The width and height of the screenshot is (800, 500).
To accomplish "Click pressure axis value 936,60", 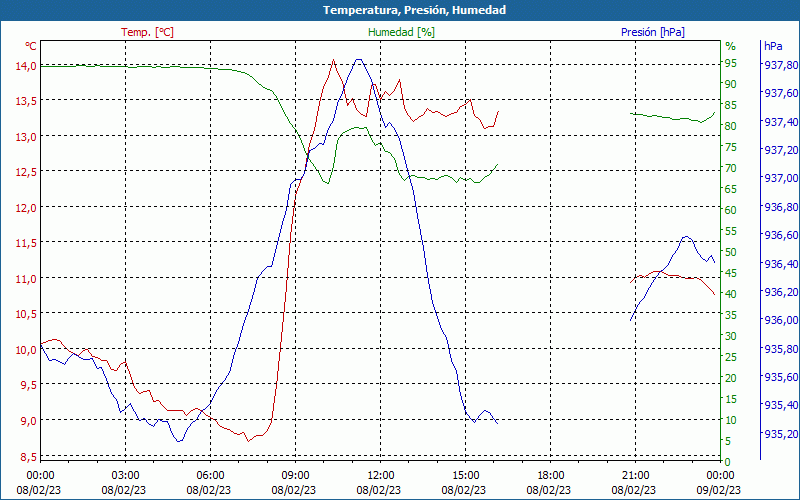I will [780, 235].
